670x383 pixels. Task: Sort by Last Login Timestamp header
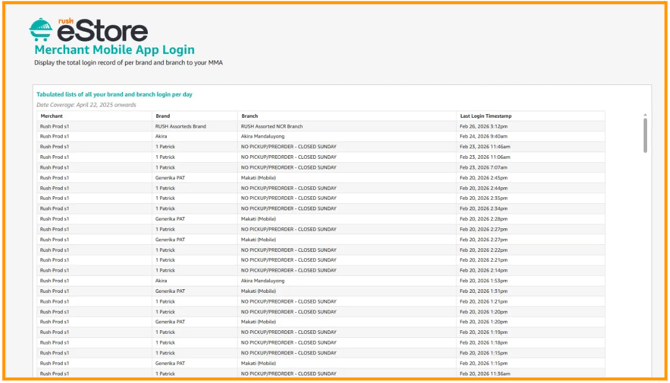[x=485, y=116]
